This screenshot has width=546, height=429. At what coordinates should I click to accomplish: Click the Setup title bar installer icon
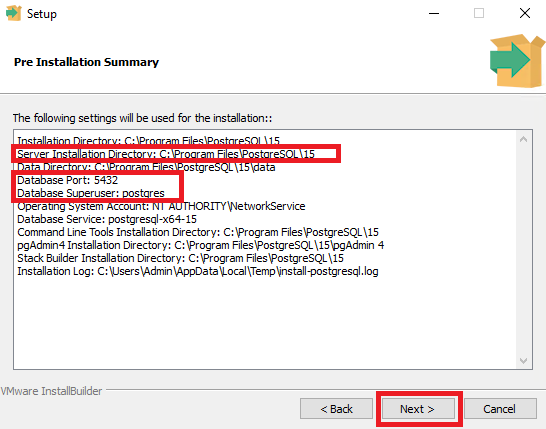14,13
